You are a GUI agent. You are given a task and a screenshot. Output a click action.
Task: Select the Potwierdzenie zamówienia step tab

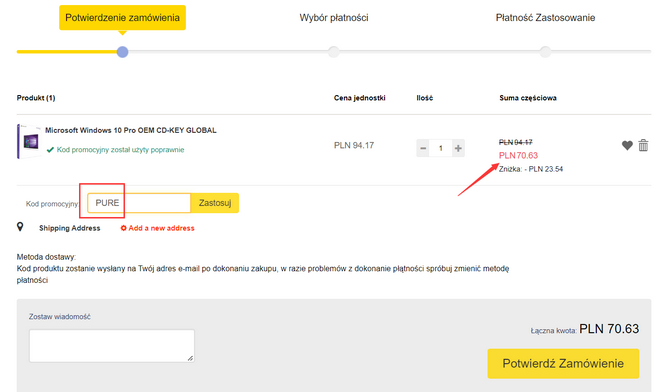[x=122, y=18]
